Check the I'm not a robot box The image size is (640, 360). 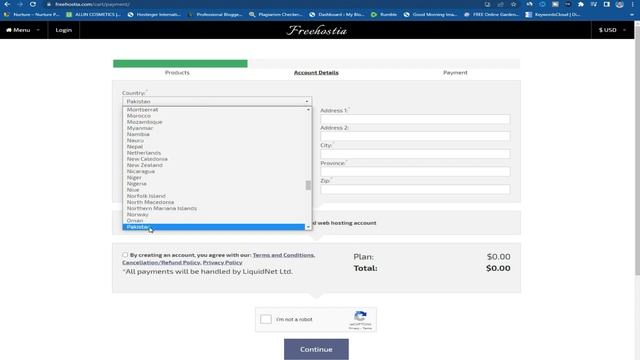(266, 319)
